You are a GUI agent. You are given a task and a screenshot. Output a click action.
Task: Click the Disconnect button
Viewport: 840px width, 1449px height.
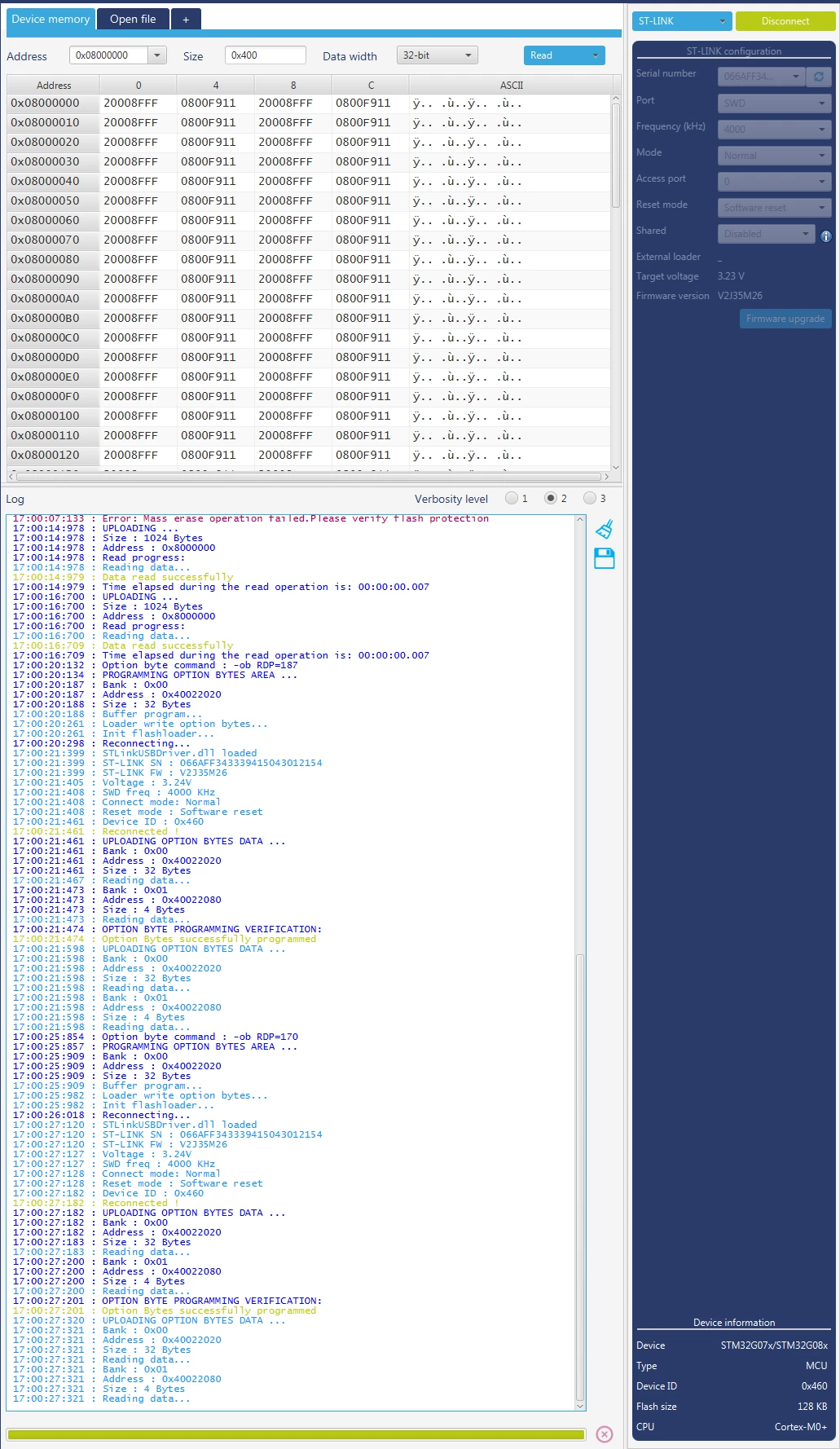tap(785, 21)
